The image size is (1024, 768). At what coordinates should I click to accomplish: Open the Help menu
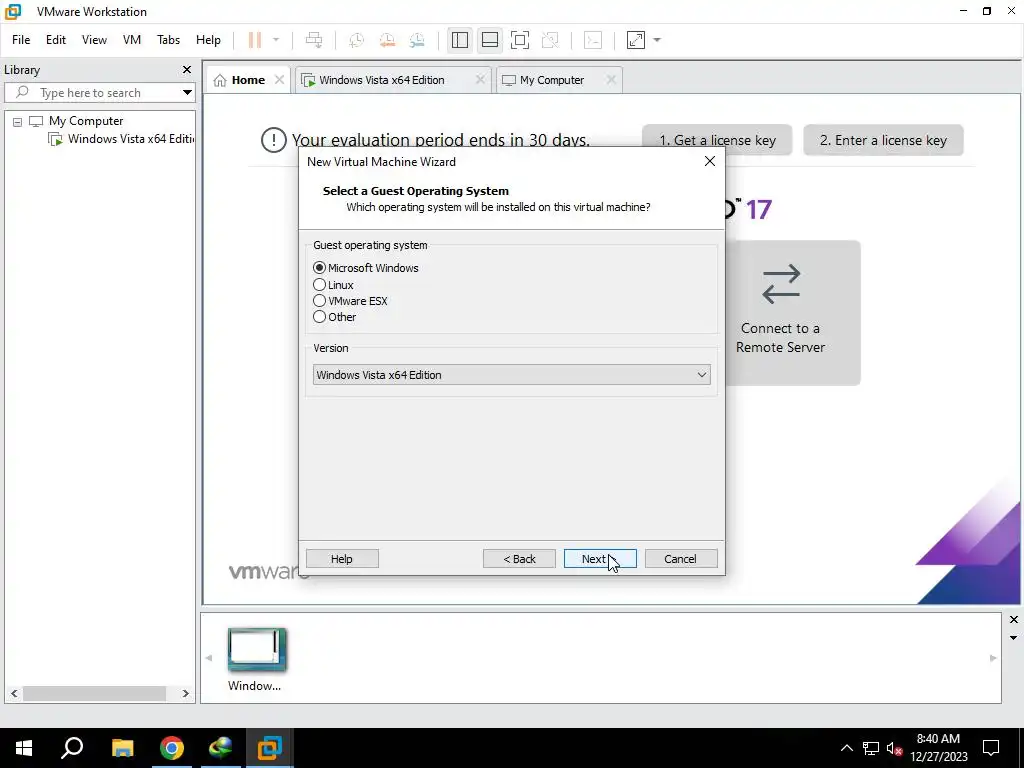pos(208,40)
